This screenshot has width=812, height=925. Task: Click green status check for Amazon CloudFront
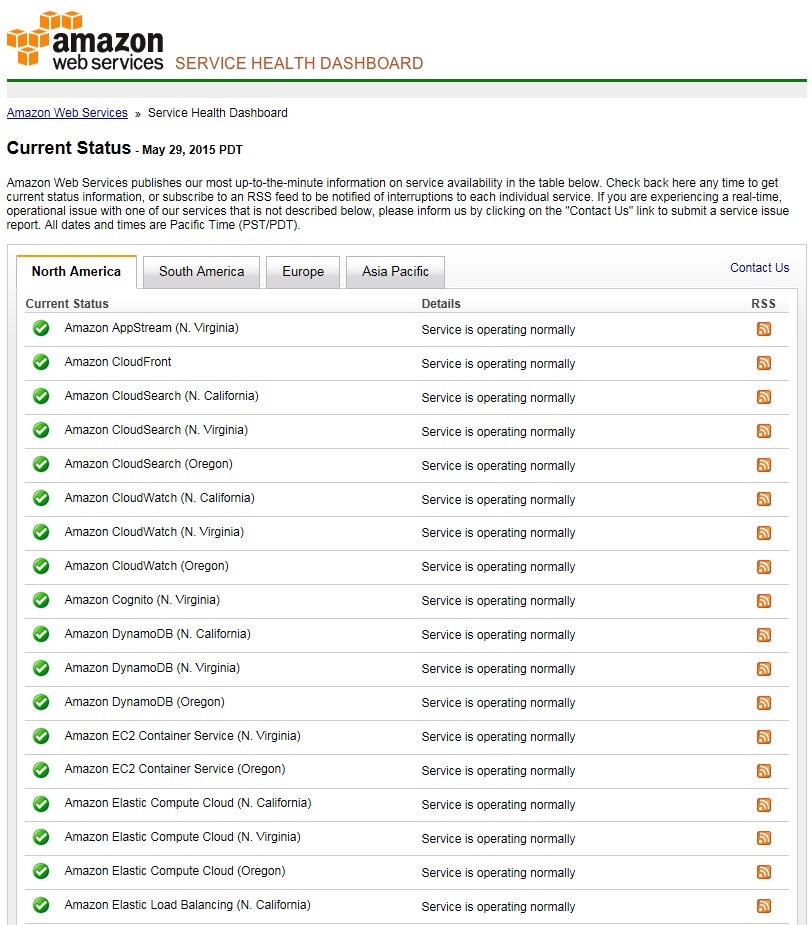tap(41, 362)
